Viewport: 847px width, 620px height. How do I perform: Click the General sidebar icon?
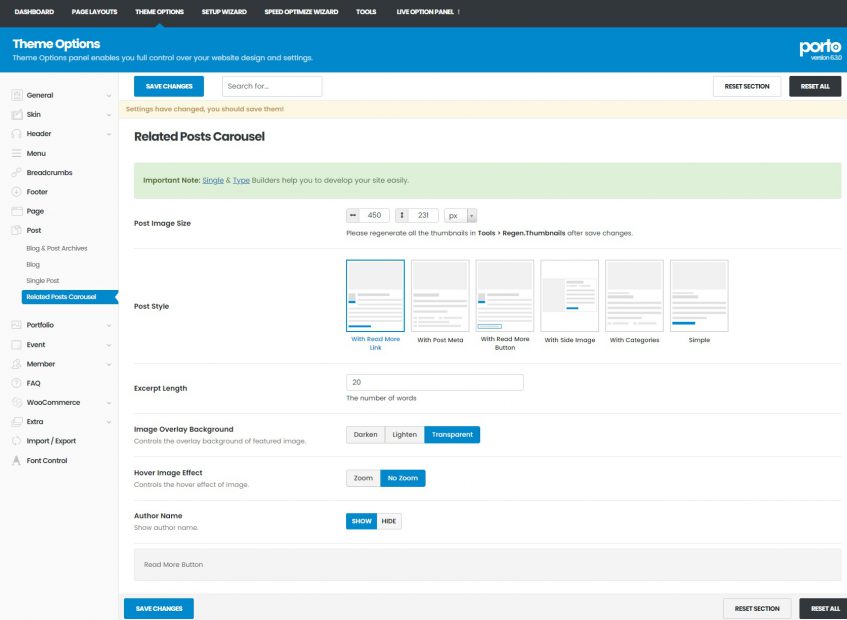(x=16, y=95)
